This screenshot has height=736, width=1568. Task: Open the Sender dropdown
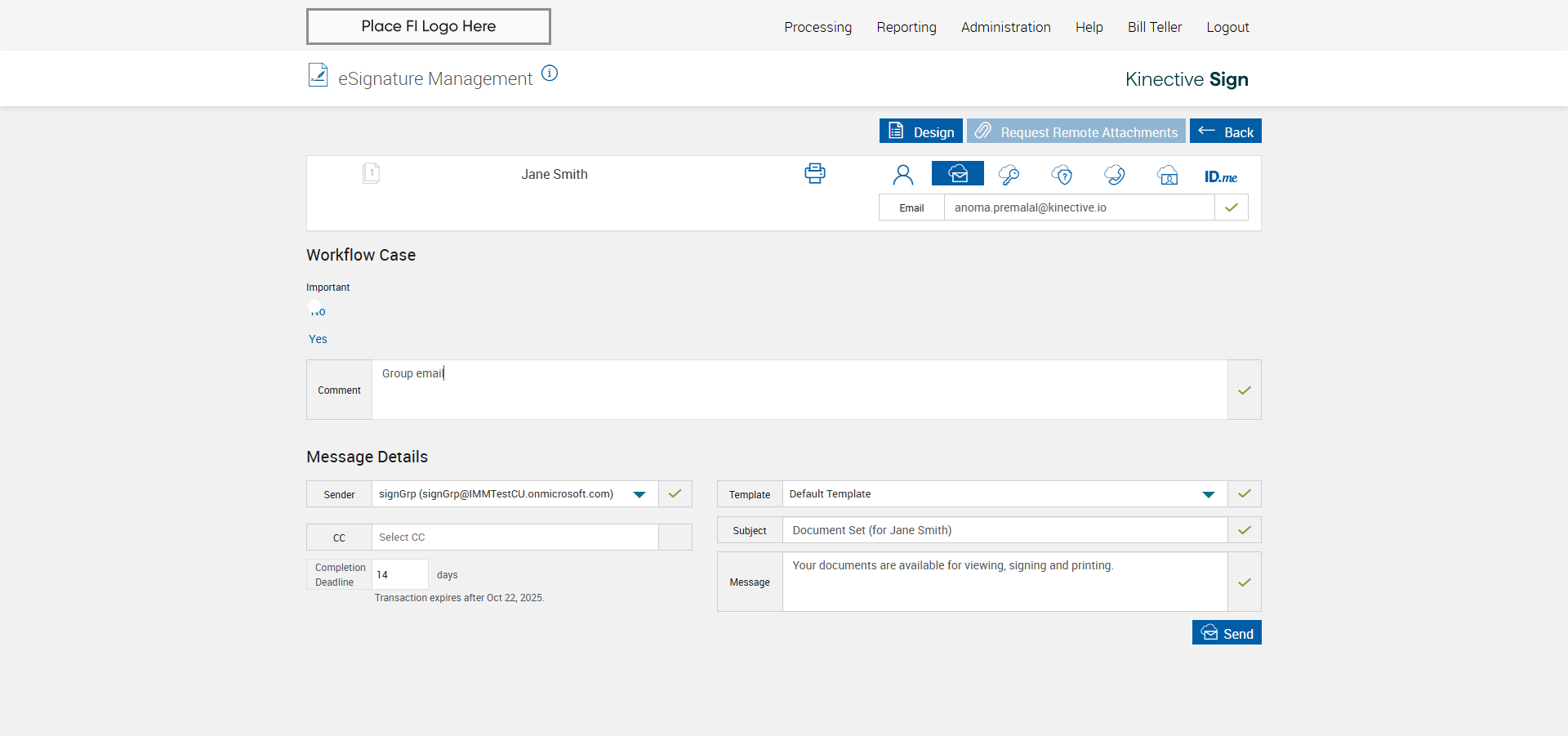pos(639,494)
